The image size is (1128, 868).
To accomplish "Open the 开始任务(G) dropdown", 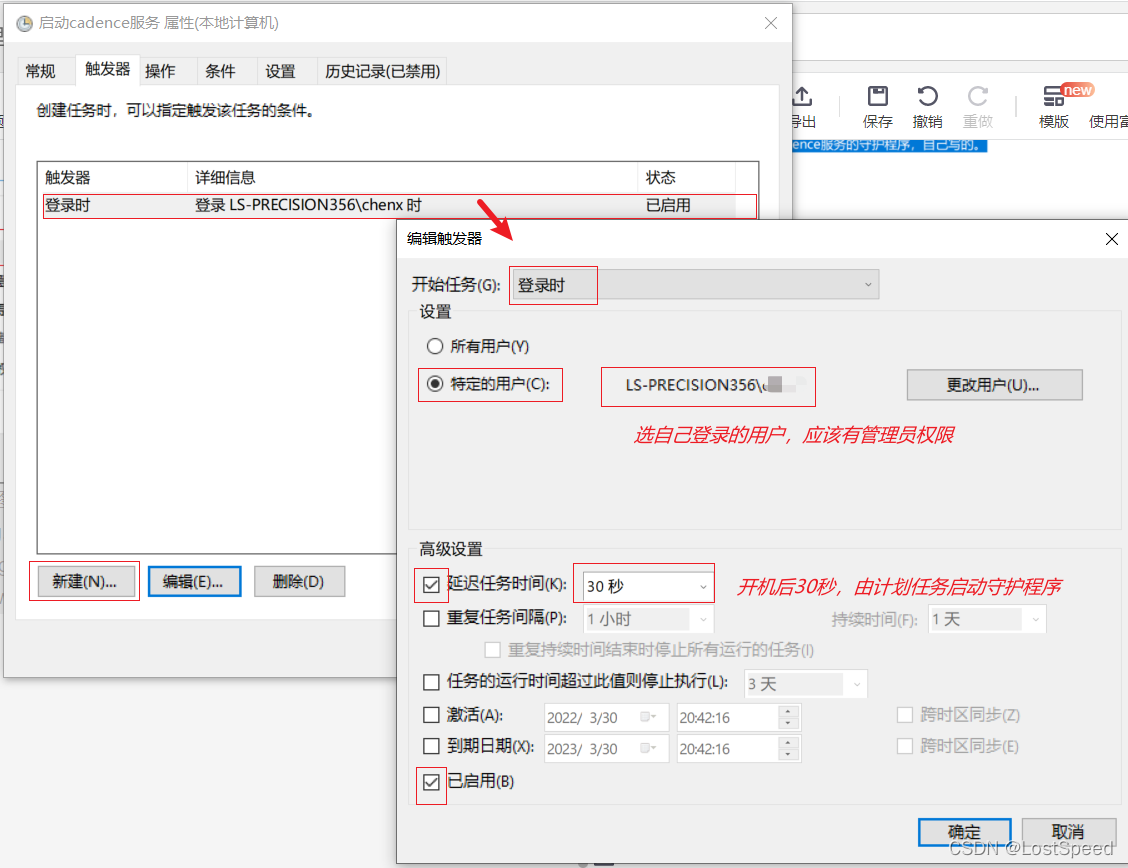I will 866,284.
